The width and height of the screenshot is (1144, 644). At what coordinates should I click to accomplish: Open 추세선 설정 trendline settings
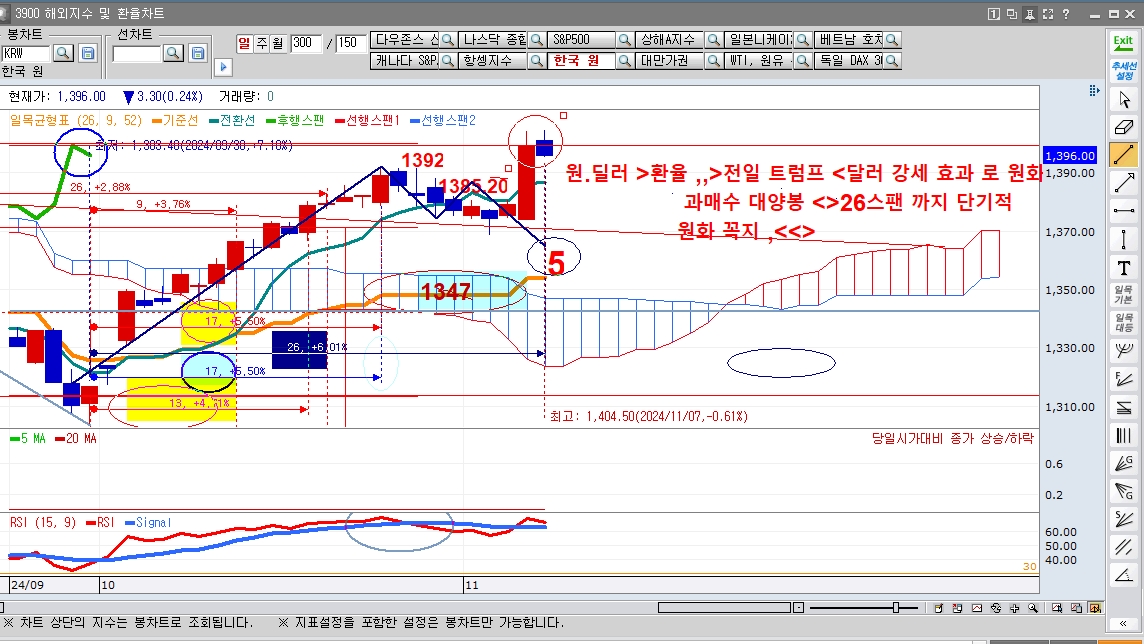tap(1124, 71)
